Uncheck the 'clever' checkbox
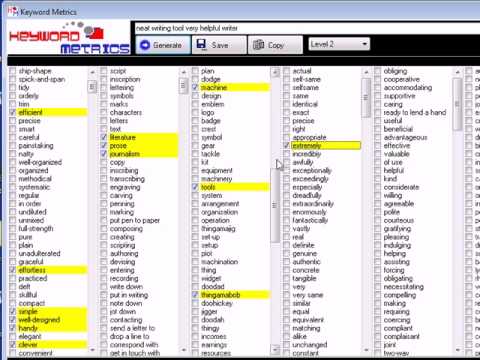Image resolution: width=480 pixels, height=360 pixels. coord(13,344)
